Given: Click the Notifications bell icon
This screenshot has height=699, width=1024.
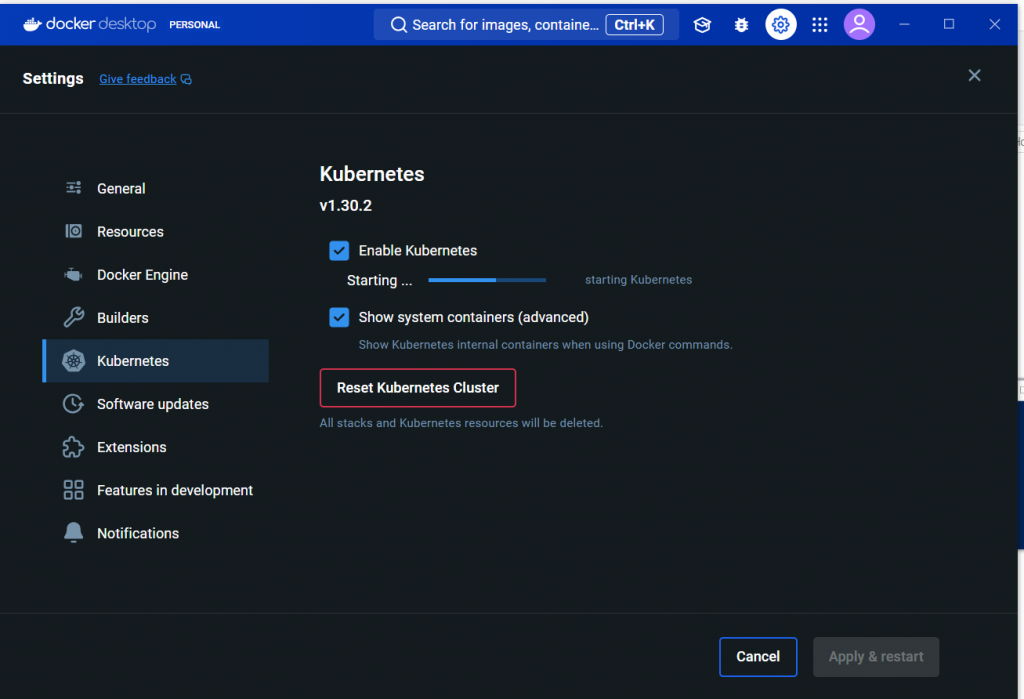Looking at the screenshot, I should pos(73,533).
